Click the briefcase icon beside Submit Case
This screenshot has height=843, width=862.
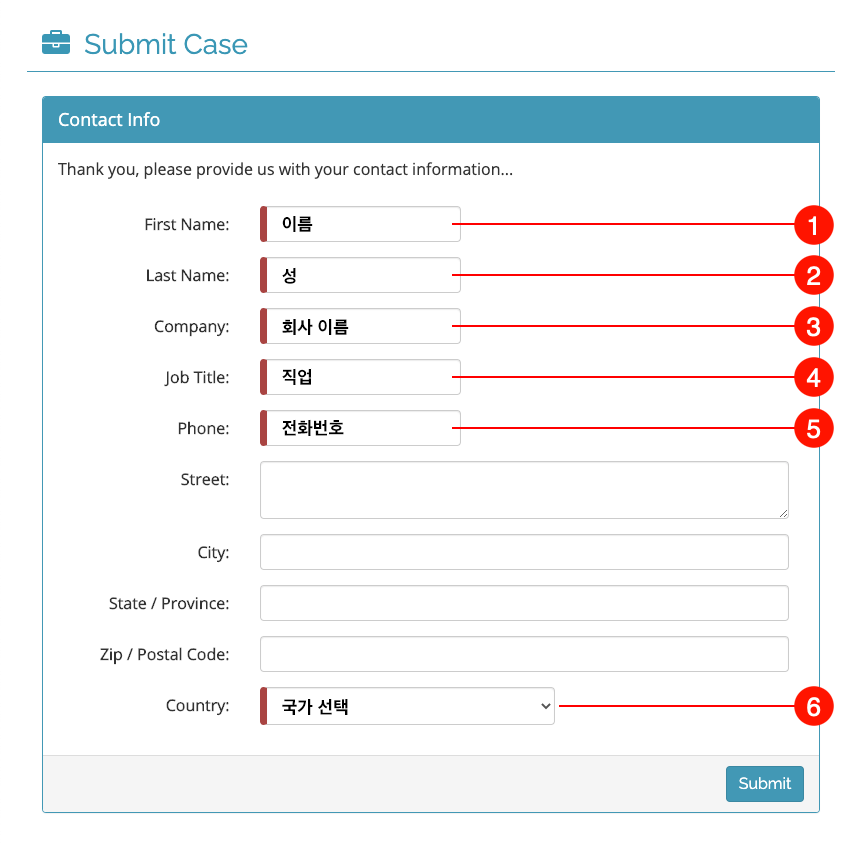coord(56,43)
